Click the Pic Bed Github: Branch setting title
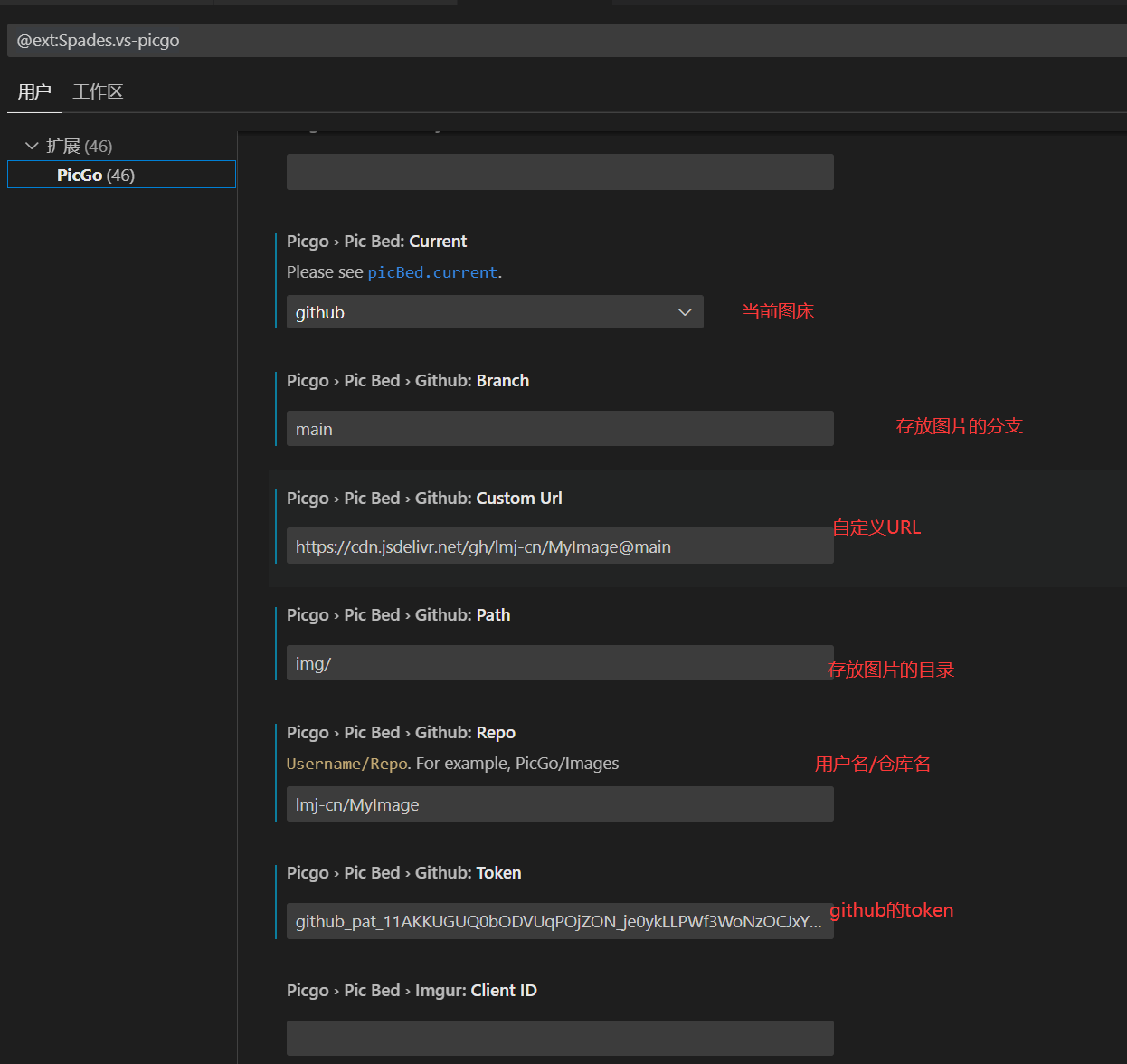1127x1064 pixels. (408, 381)
